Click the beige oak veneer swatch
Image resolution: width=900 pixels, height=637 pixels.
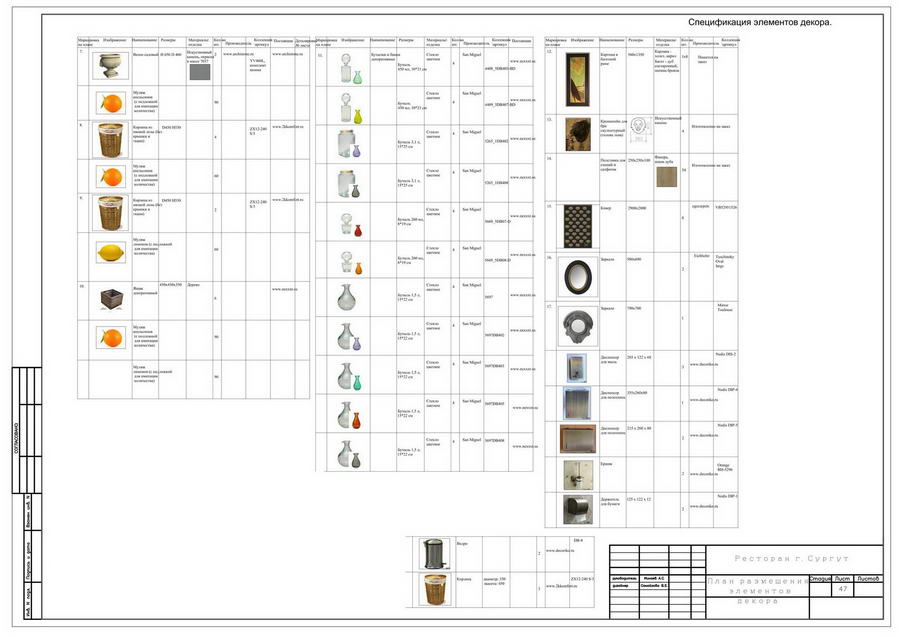pos(666,177)
